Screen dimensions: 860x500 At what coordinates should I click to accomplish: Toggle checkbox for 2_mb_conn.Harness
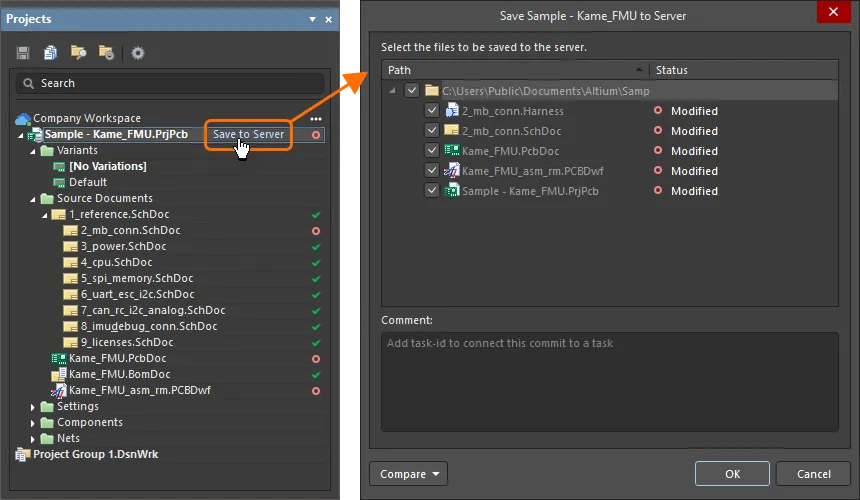432,110
